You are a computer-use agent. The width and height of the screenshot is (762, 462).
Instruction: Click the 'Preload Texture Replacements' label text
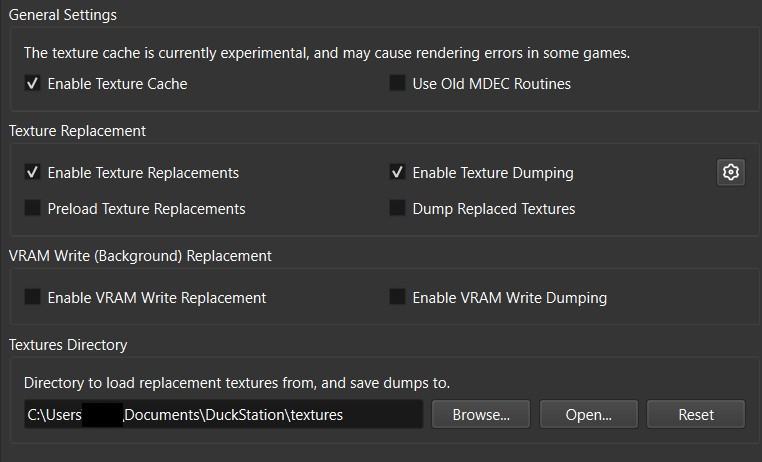(146, 209)
